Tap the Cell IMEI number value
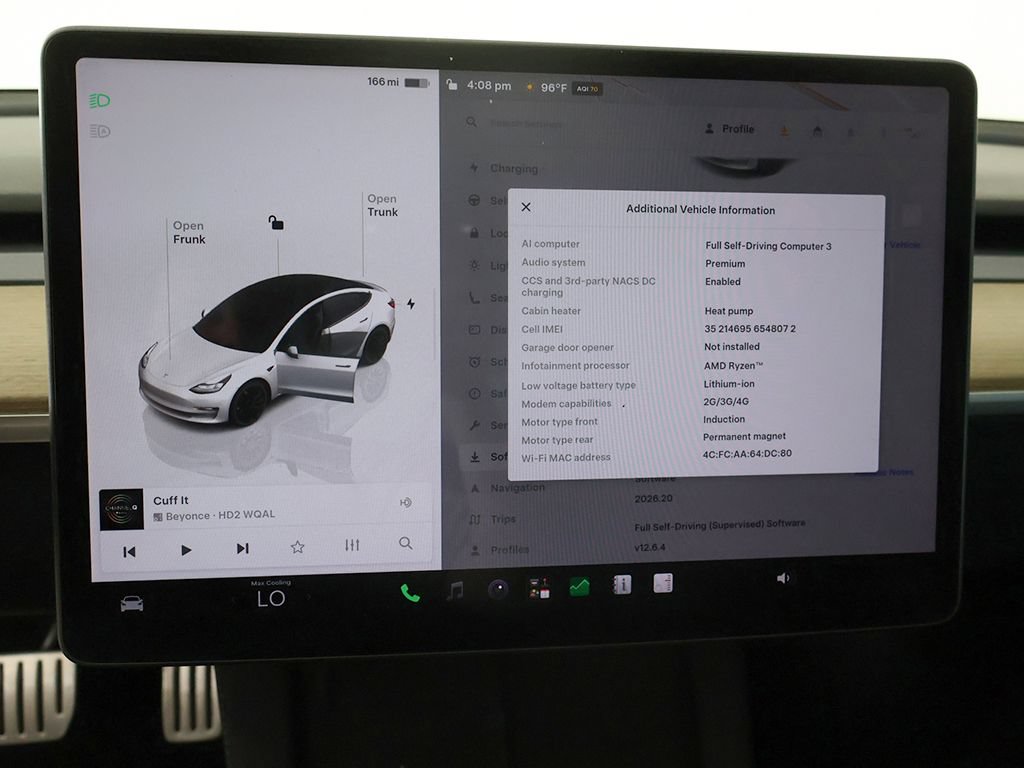The width and height of the screenshot is (1024, 768). point(750,328)
